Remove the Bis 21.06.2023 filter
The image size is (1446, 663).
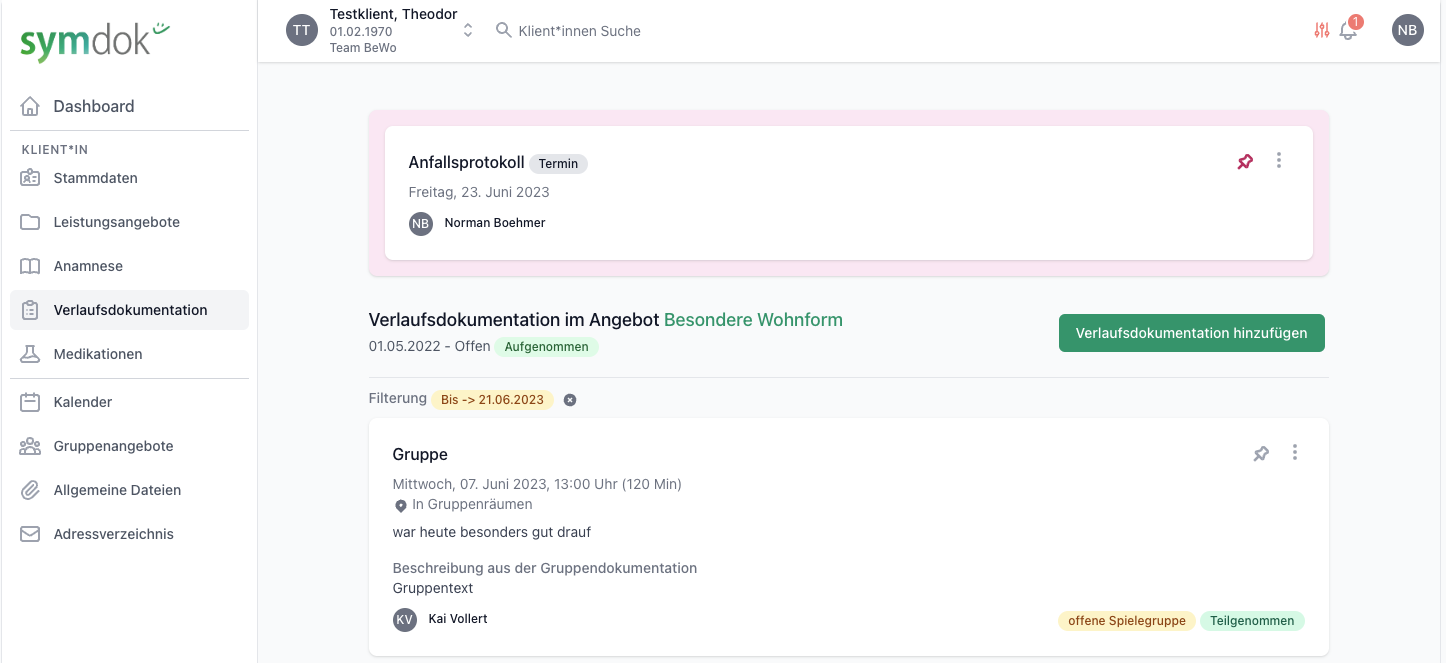pyautogui.click(x=570, y=400)
